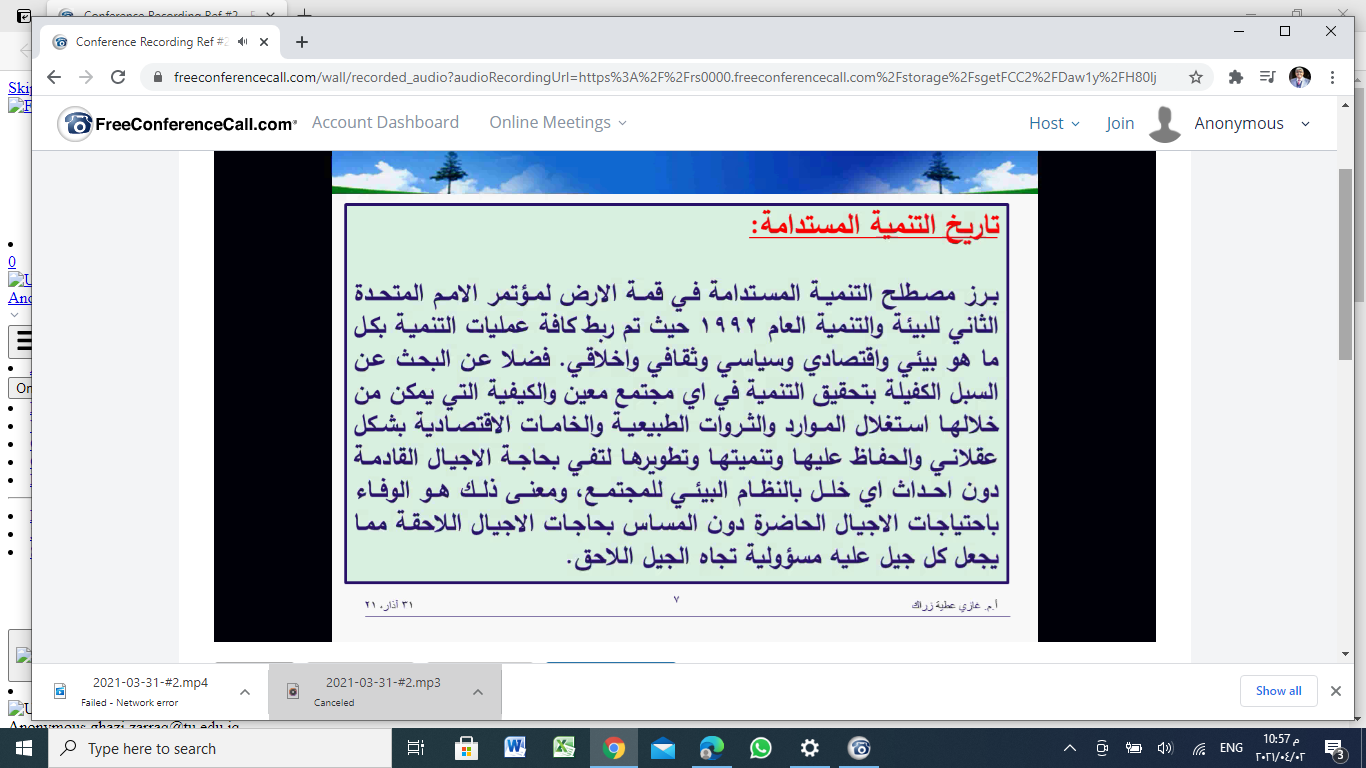Click Show all downloads button
Screen dimensions: 1366x768
[x=1278, y=691]
